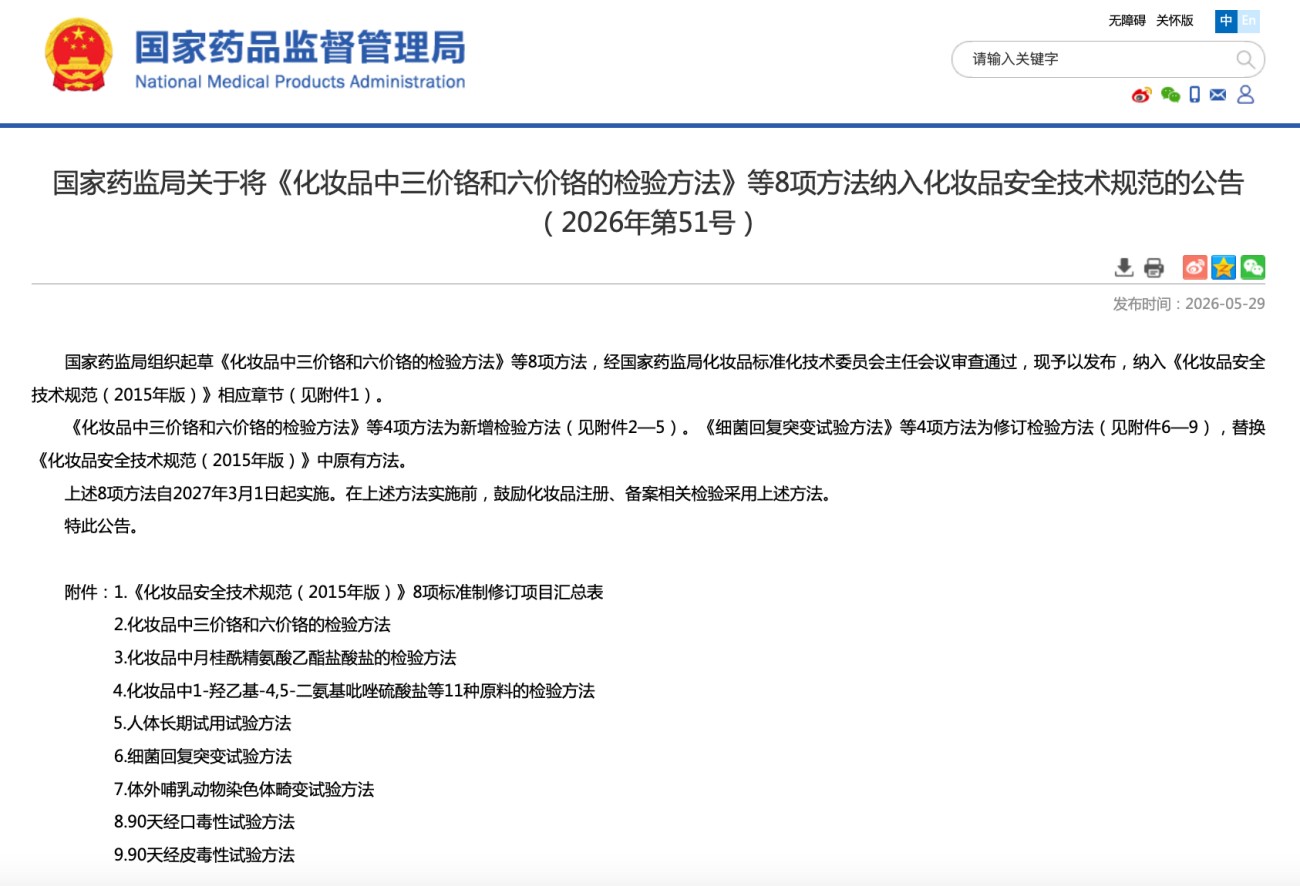Open the WeChat icon in header
1300x886 pixels.
1170,95
